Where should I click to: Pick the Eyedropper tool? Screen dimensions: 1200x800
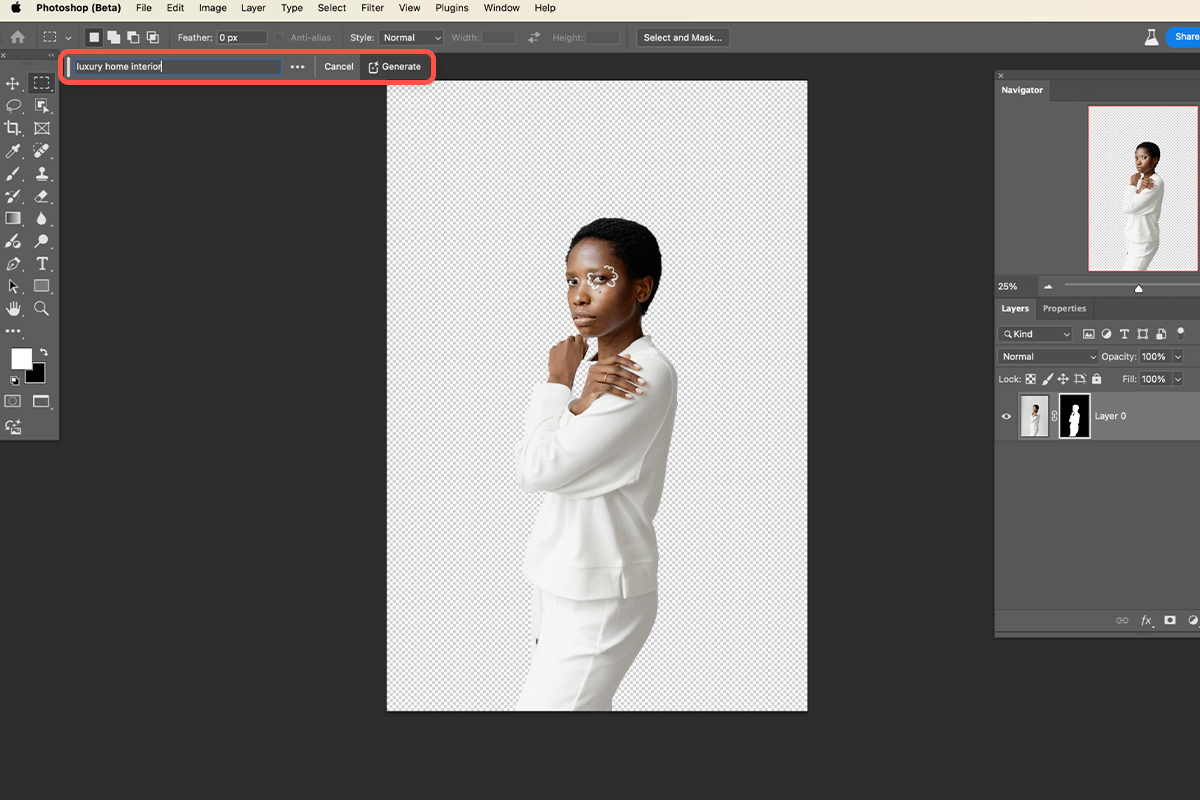[13, 151]
